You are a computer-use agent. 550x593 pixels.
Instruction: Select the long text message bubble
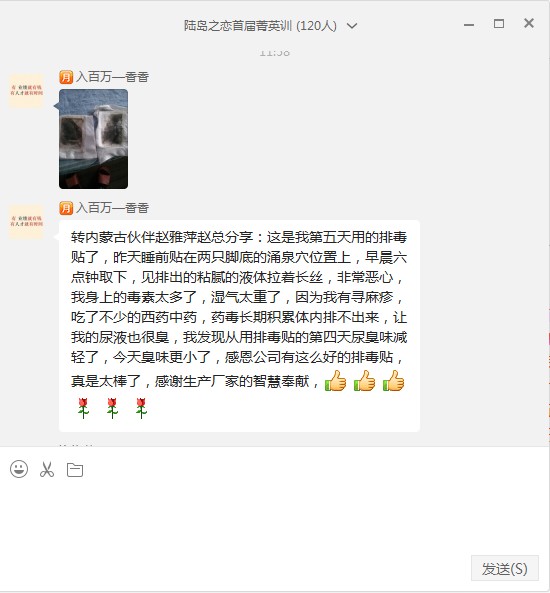point(239,326)
